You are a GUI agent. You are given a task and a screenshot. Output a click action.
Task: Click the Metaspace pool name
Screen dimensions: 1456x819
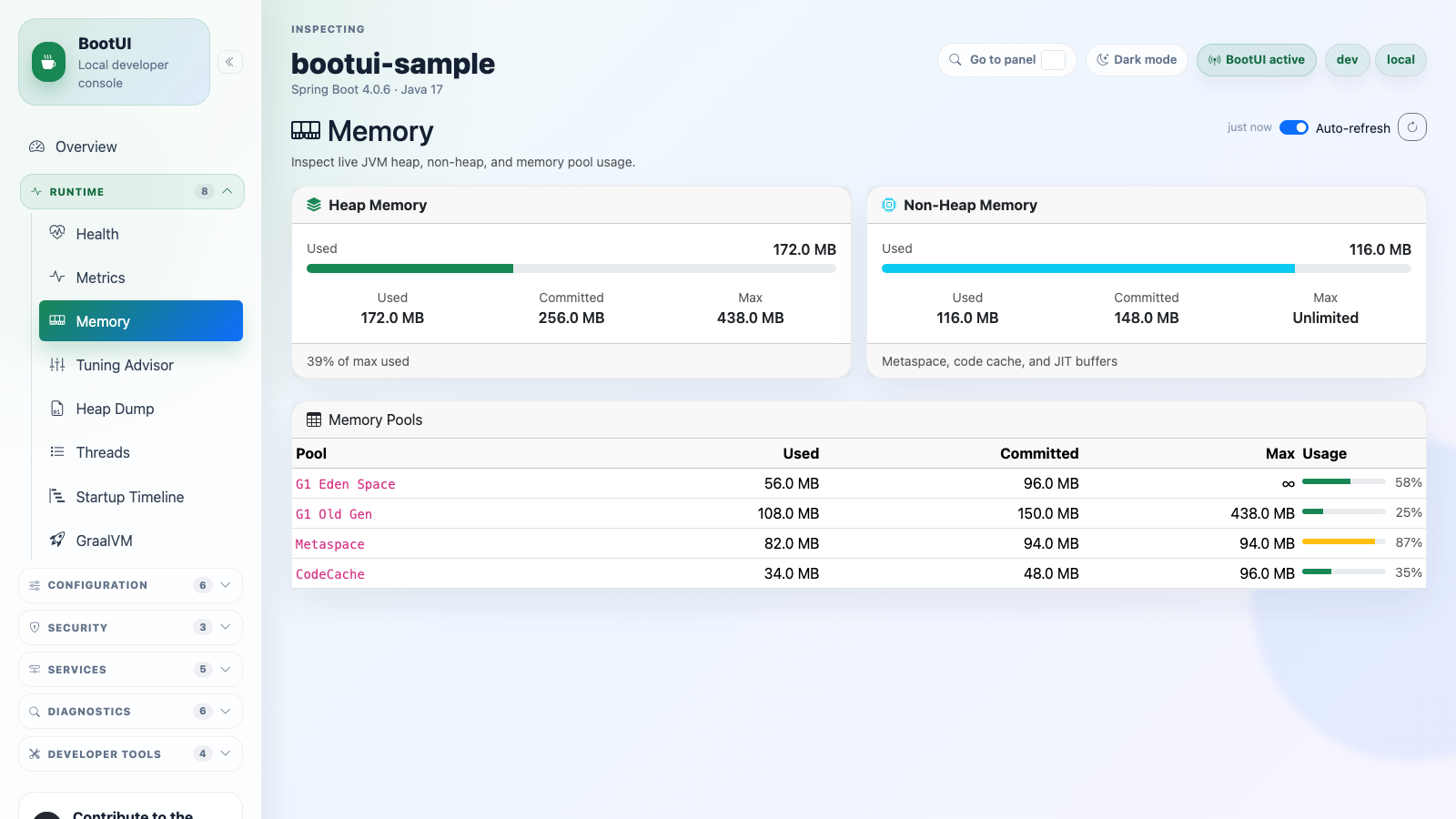[330, 544]
